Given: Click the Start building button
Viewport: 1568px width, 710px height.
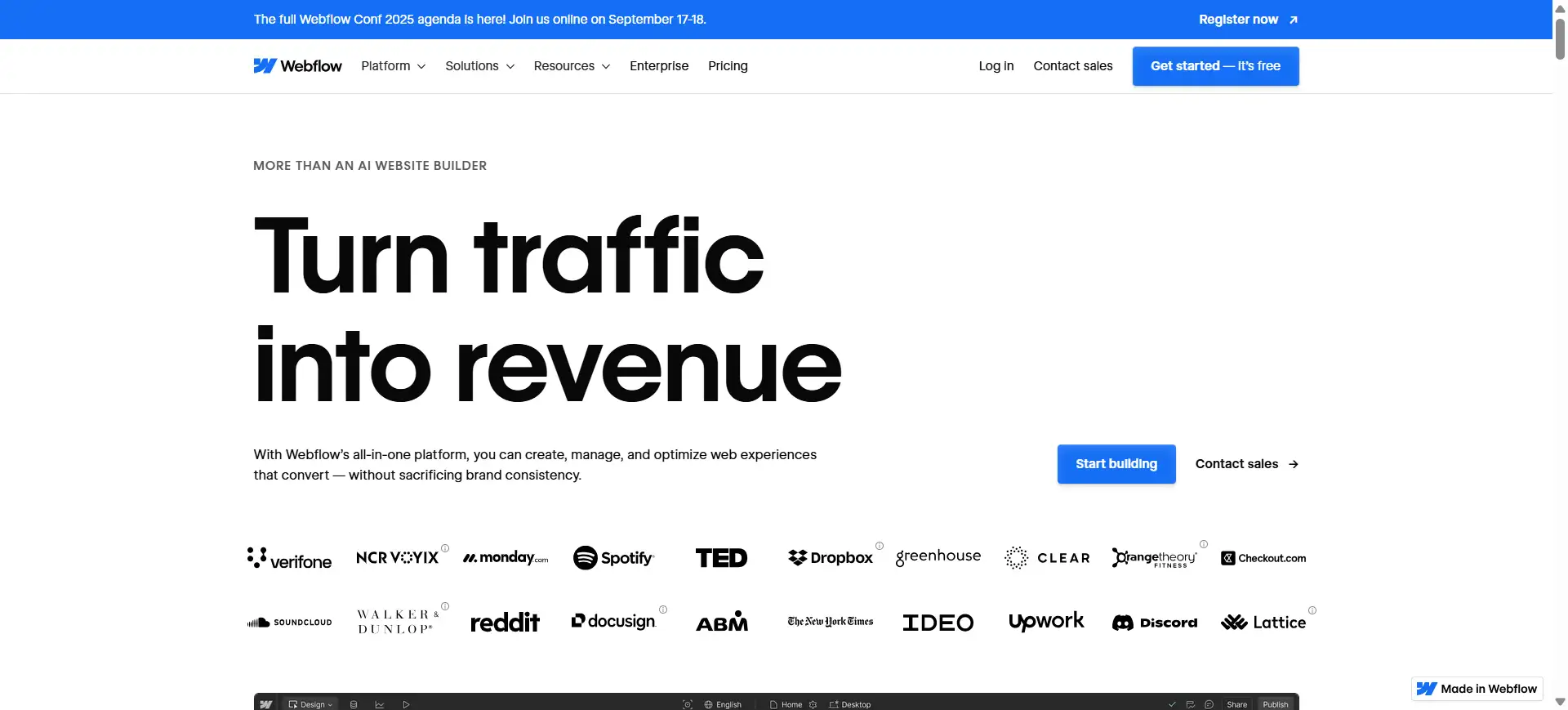Looking at the screenshot, I should click(x=1116, y=464).
